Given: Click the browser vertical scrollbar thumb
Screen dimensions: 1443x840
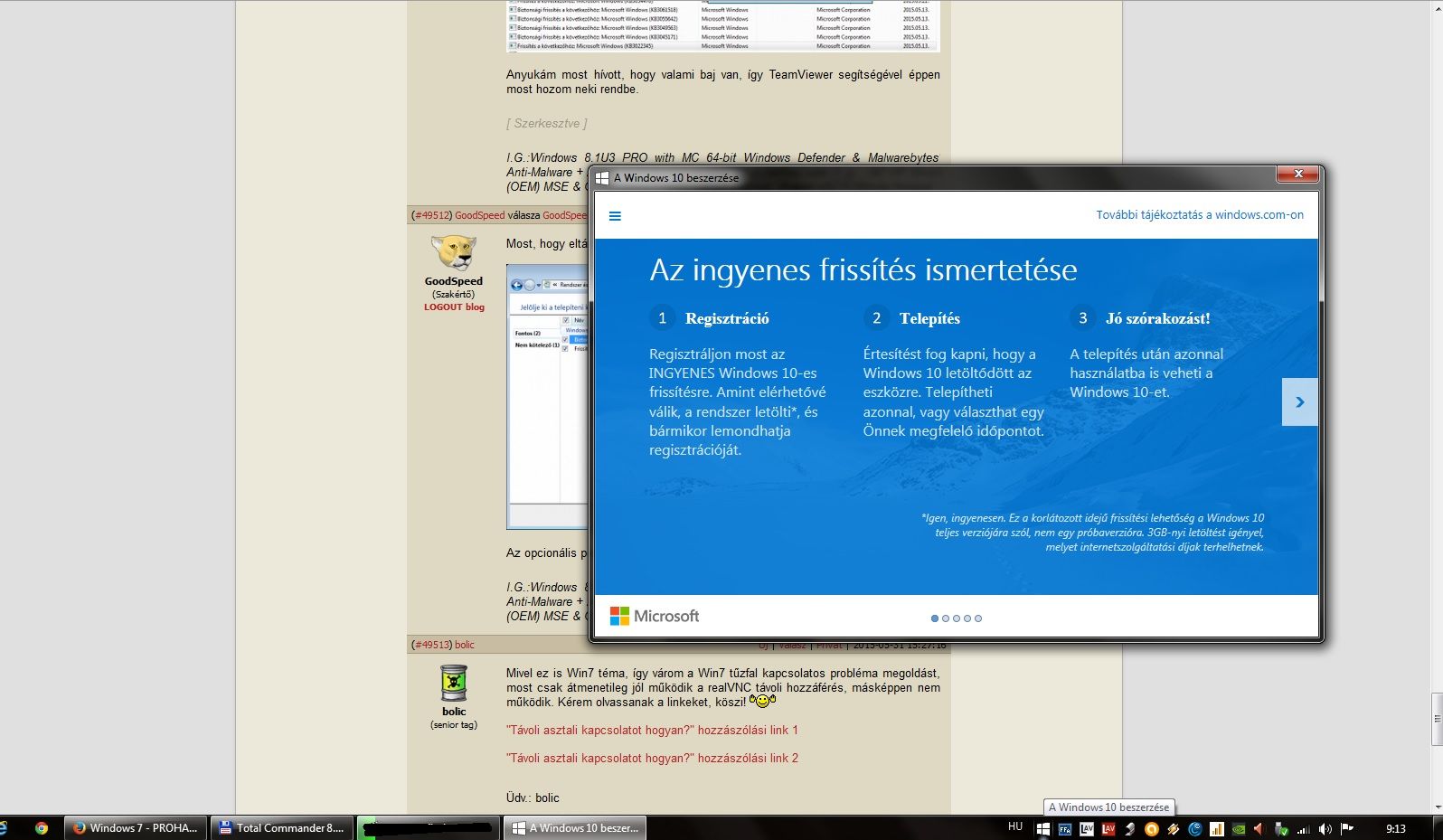Looking at the screenshot, I should (x=1437, y=719).
